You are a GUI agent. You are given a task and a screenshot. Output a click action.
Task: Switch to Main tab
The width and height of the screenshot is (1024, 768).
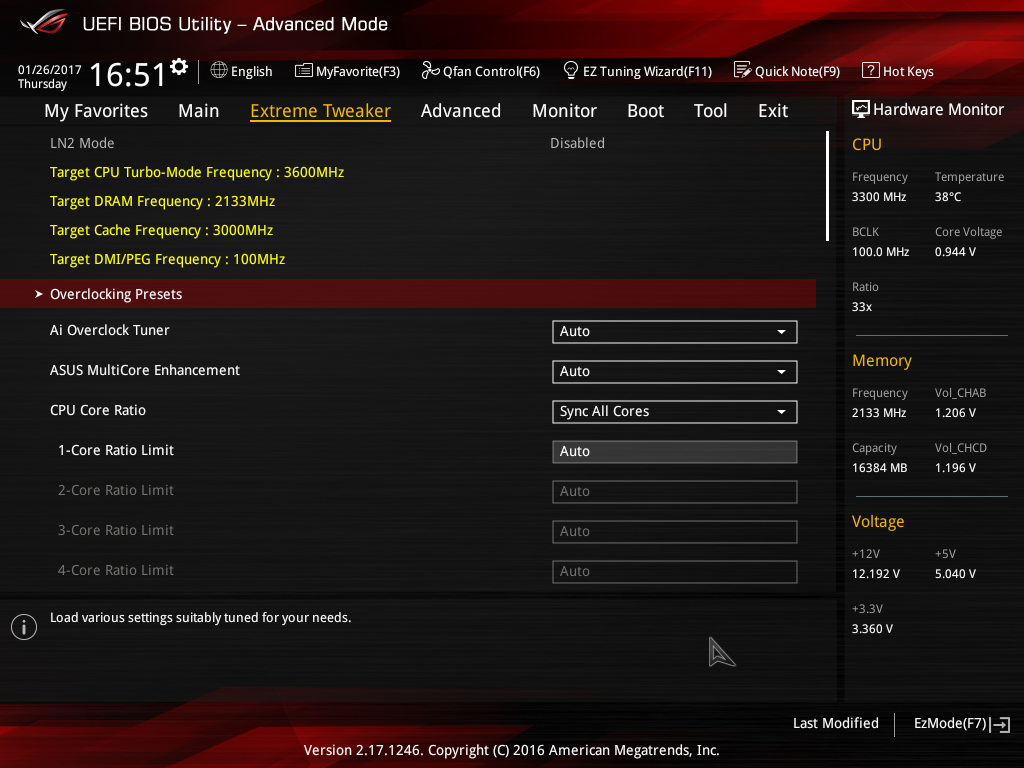pyautogui.click(x=199, y=111)
